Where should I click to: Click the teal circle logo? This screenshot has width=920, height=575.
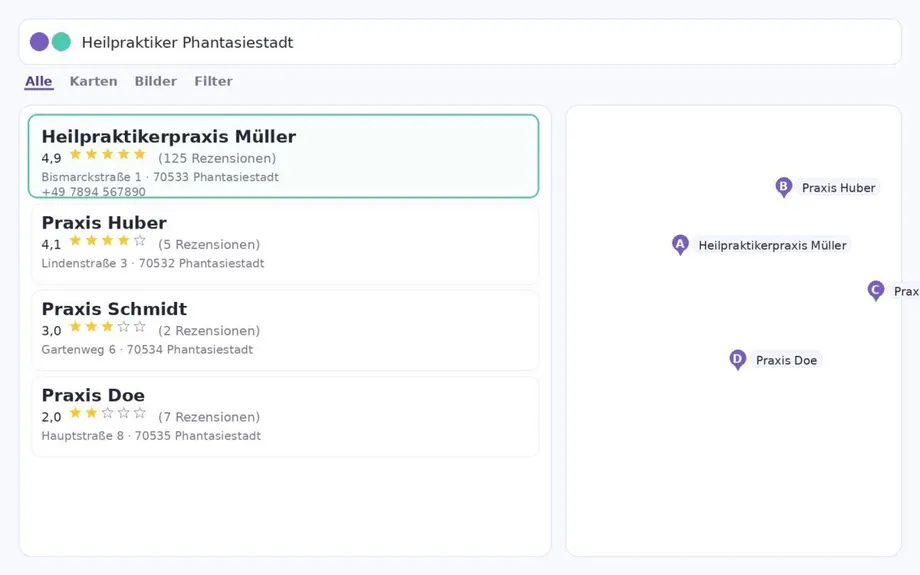tap(61, 42)
